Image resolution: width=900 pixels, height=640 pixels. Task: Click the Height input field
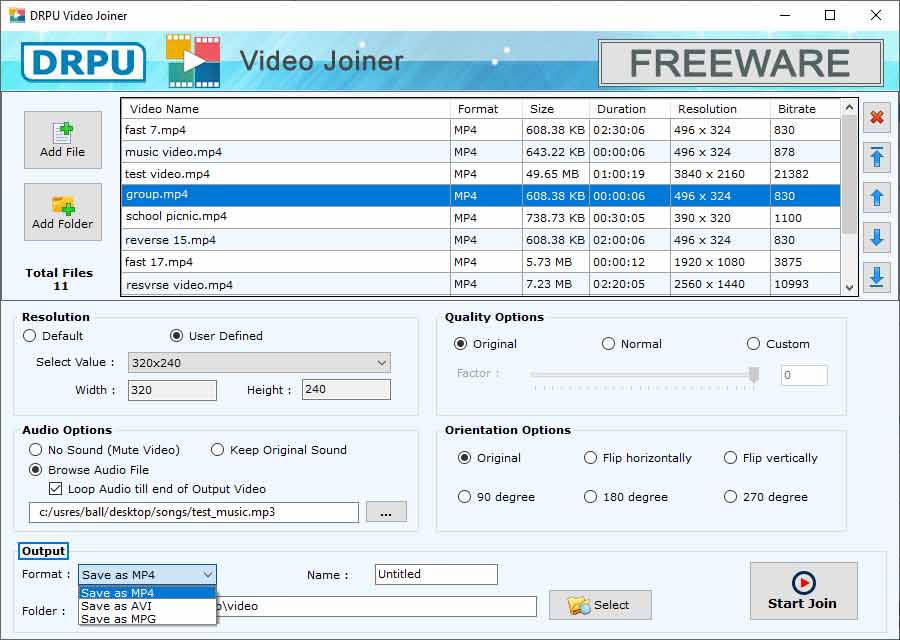pos(346,389)
